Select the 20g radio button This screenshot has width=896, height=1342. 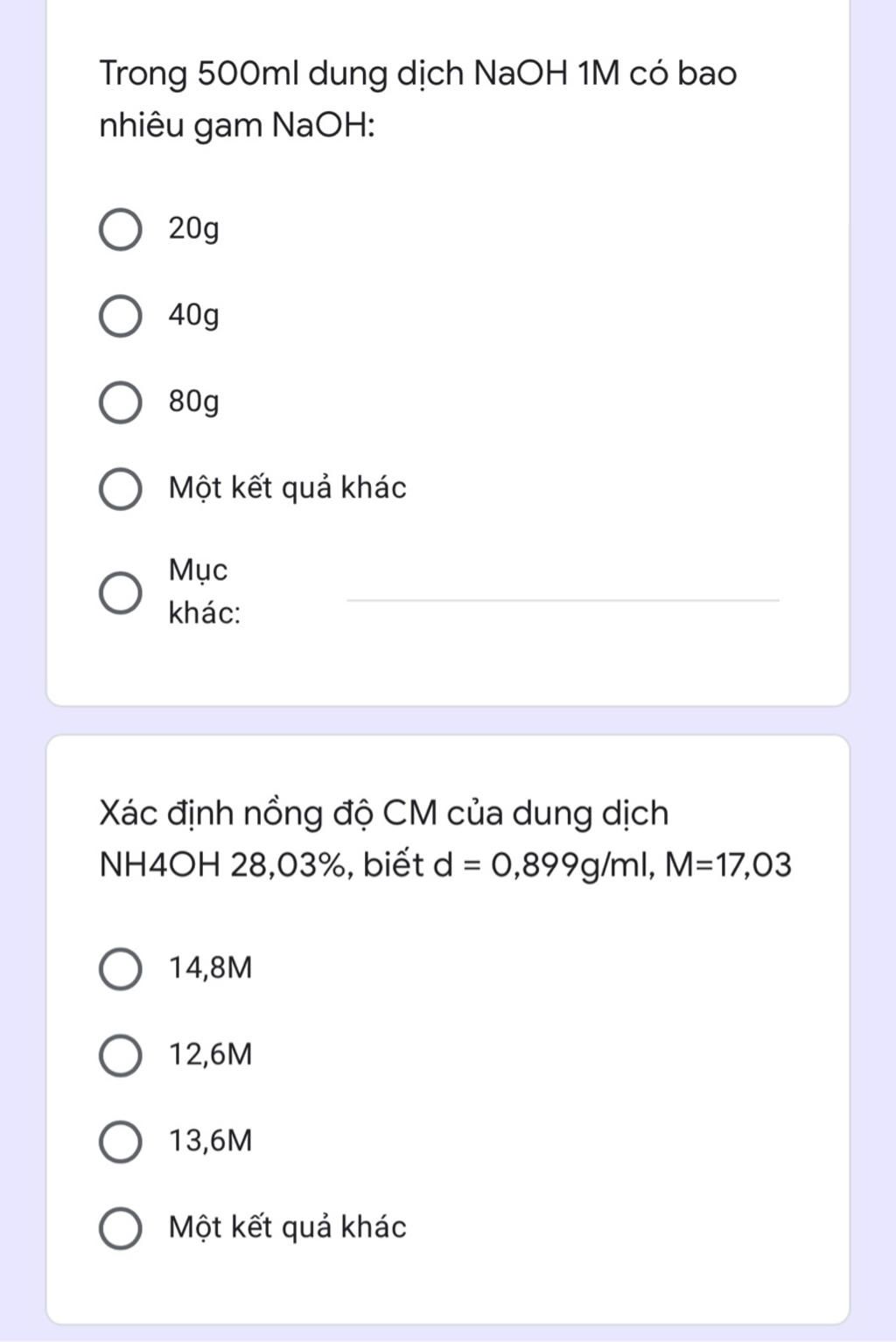tap(121, 230)
